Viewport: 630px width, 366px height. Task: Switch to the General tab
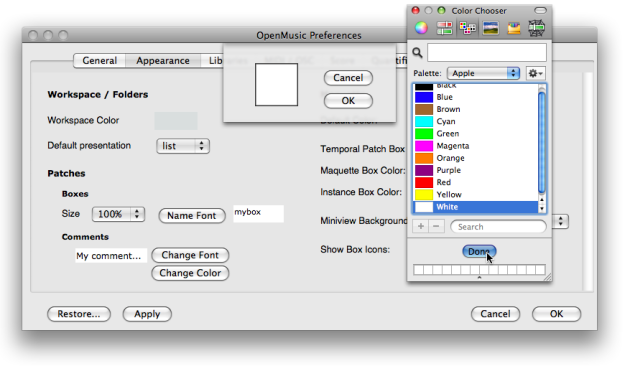tap(100, 61)
